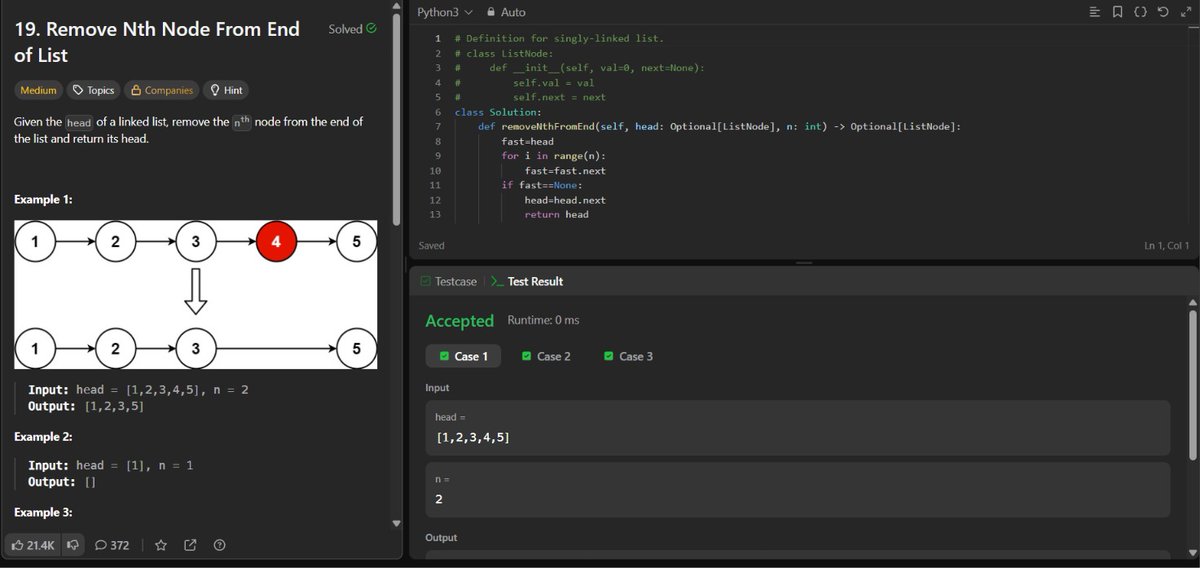Click code line 'if fast==None:'
Viewport: 1200px width, 568px height.
pos(541,185)
